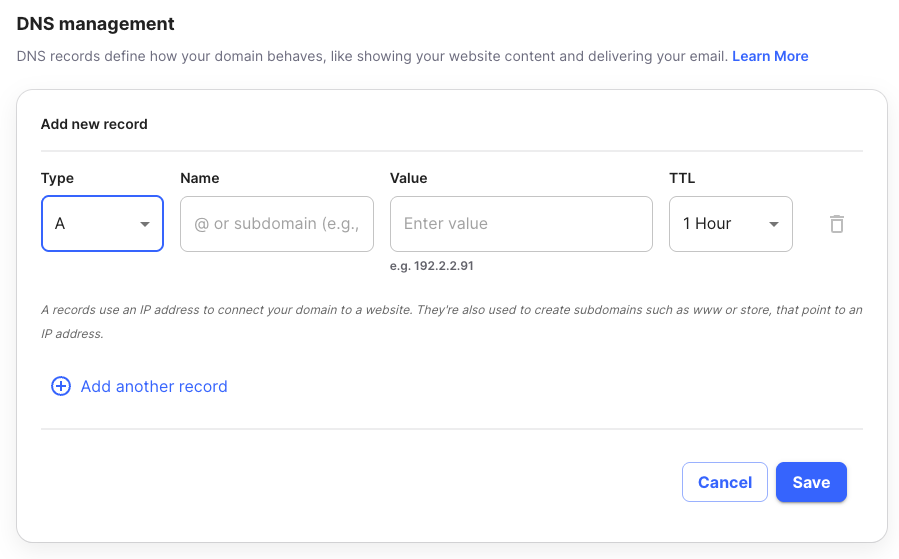This screenshot has width=899, height=559.
Task: Click the Name field label
Action: [x=200, y=178]
